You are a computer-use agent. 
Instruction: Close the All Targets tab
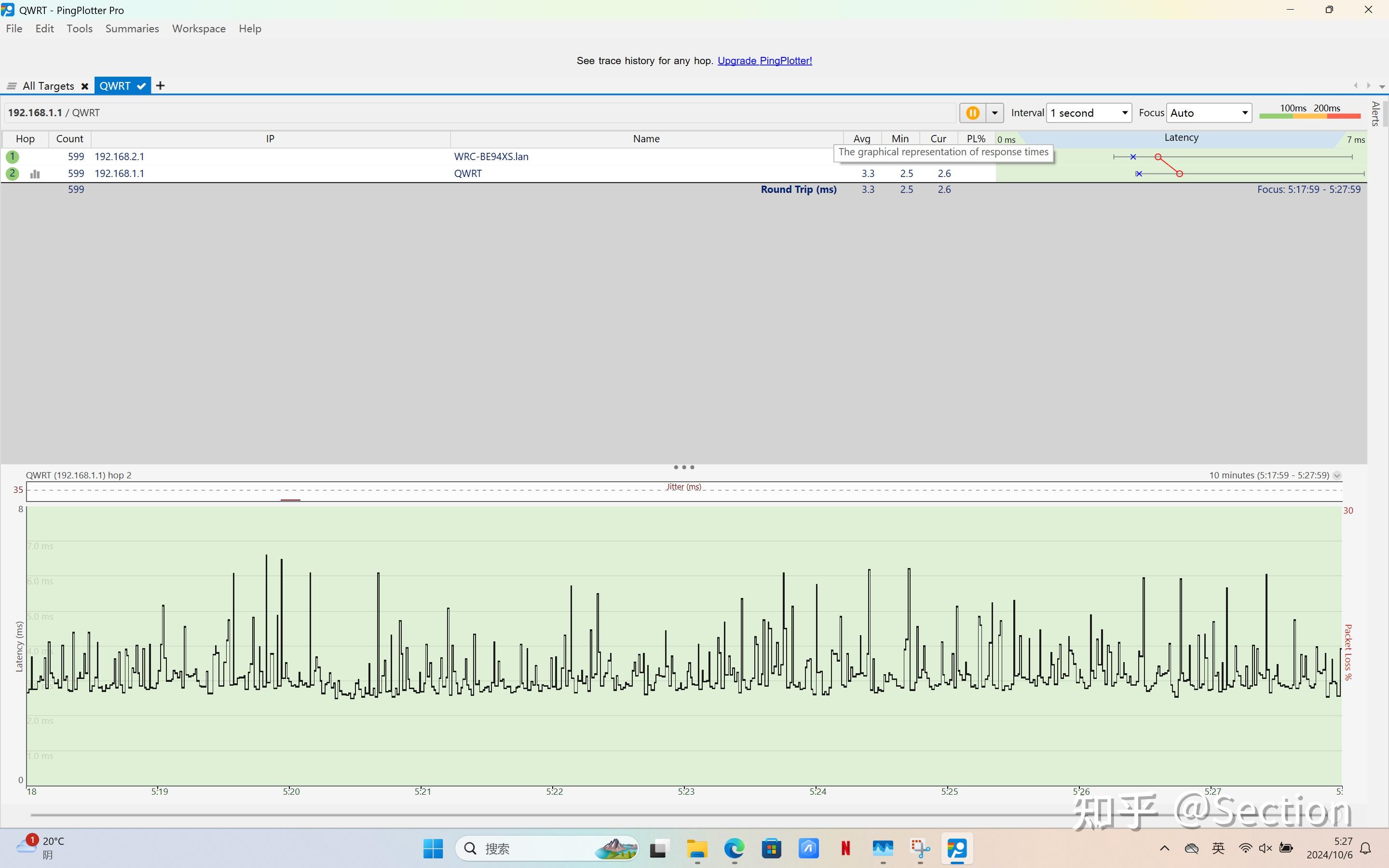[85, 86]
